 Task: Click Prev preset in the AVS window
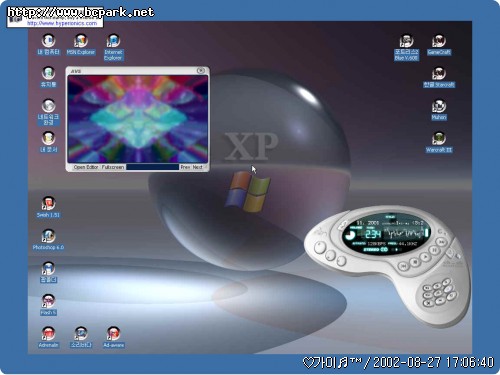(185, 167)
